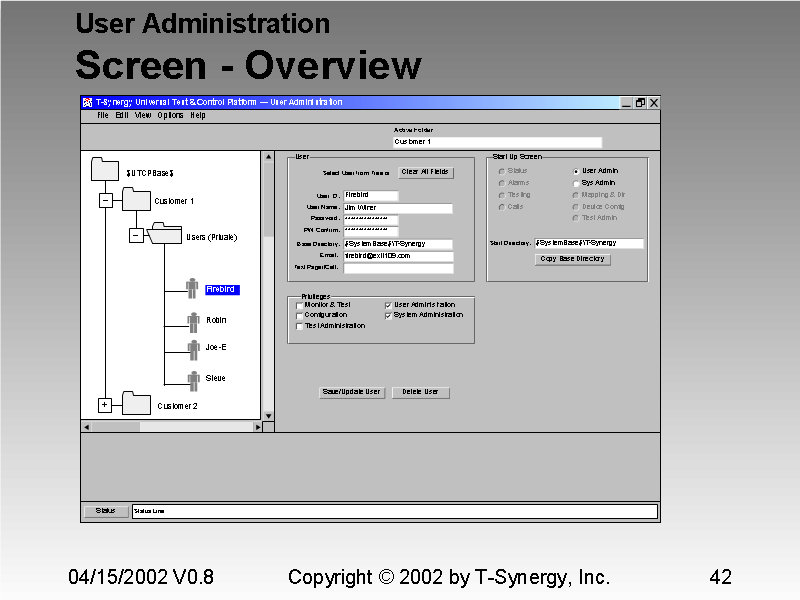800x600 pixels.
Task: Uncheck the User Administration privilege
Action: pyautogui.click(x=388, y=305)
